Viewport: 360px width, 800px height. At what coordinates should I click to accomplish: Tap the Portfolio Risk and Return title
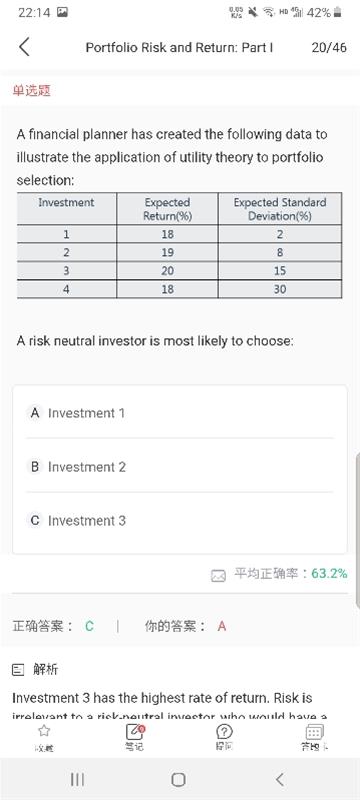tap(179, 47)
